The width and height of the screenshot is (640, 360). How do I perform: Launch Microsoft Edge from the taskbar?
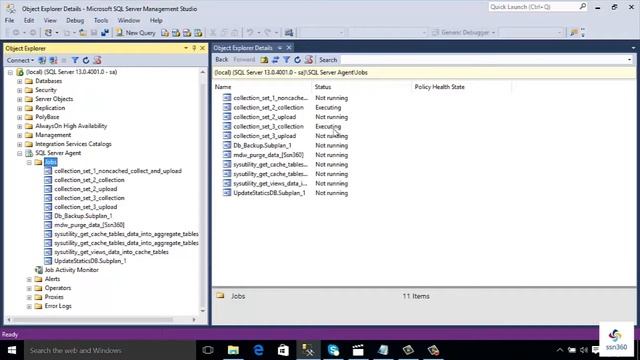click(258, 350)
